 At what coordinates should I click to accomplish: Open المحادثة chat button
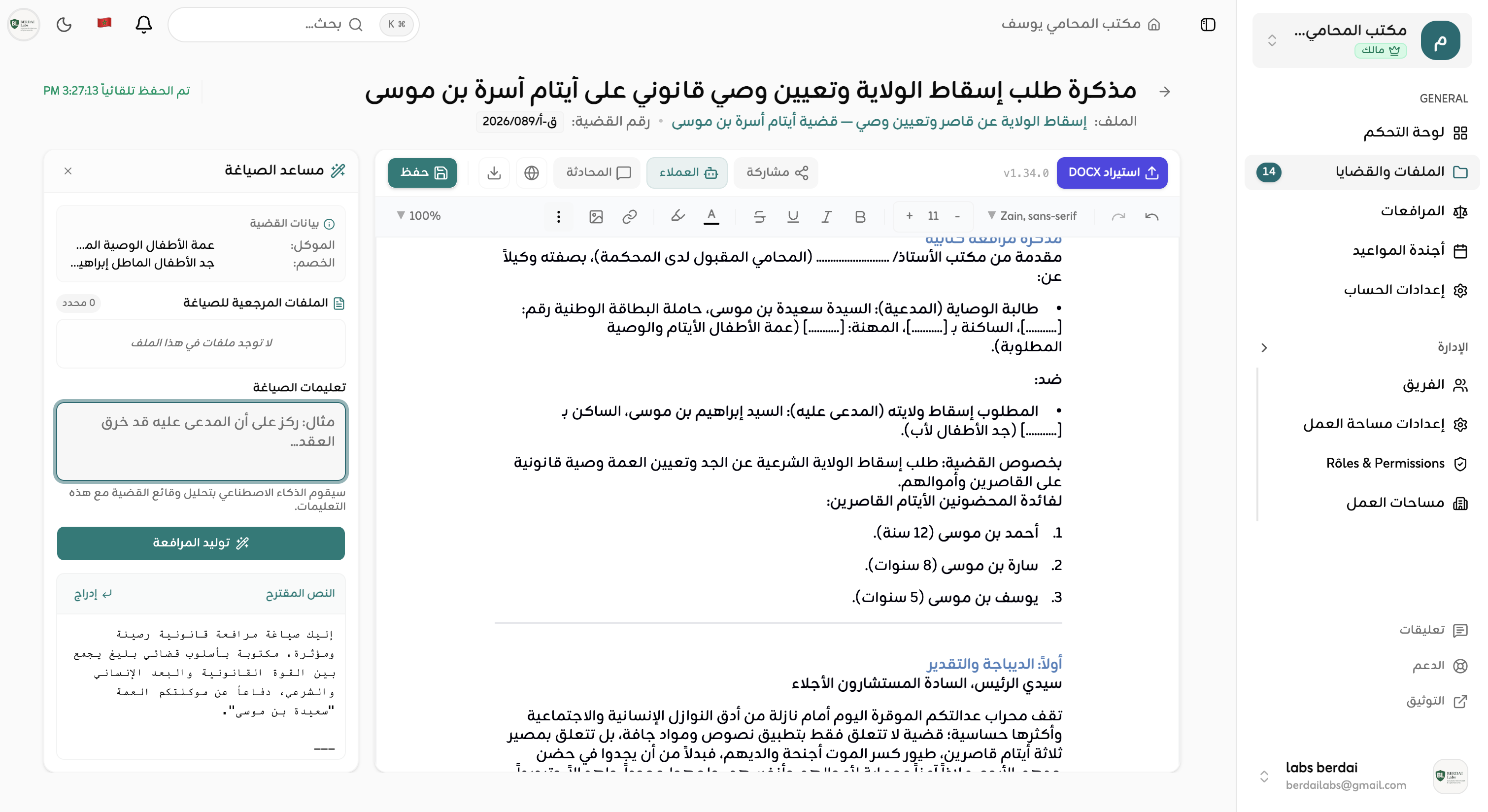597,172
